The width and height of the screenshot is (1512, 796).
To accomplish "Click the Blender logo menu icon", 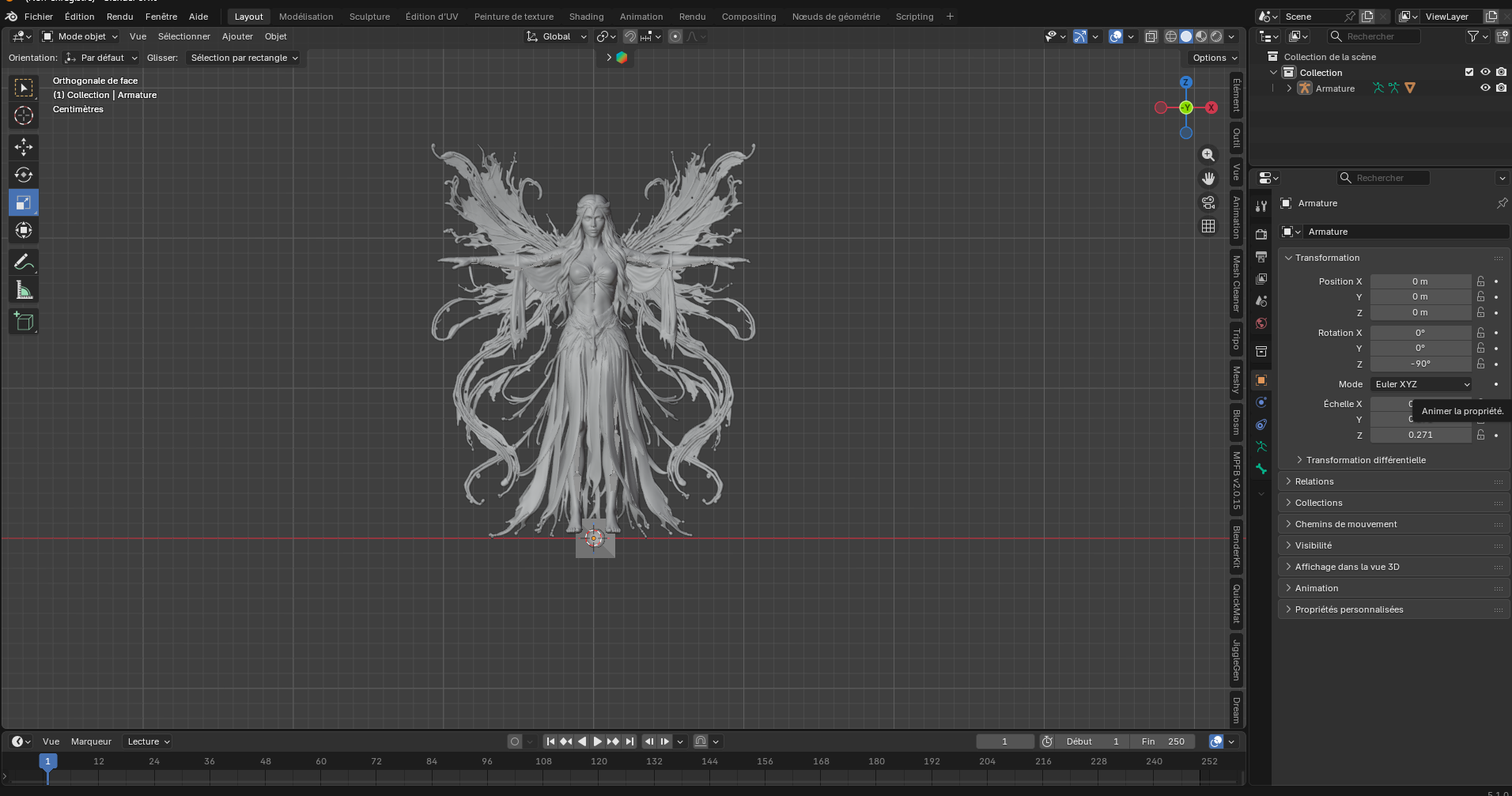I will click(11, 17).
